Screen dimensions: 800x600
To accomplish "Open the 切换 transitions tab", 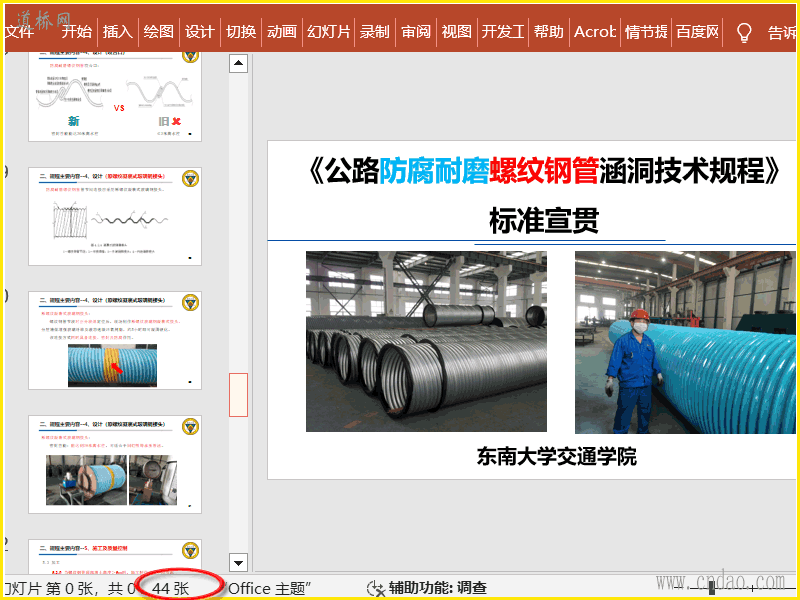I will pos(241,32).
